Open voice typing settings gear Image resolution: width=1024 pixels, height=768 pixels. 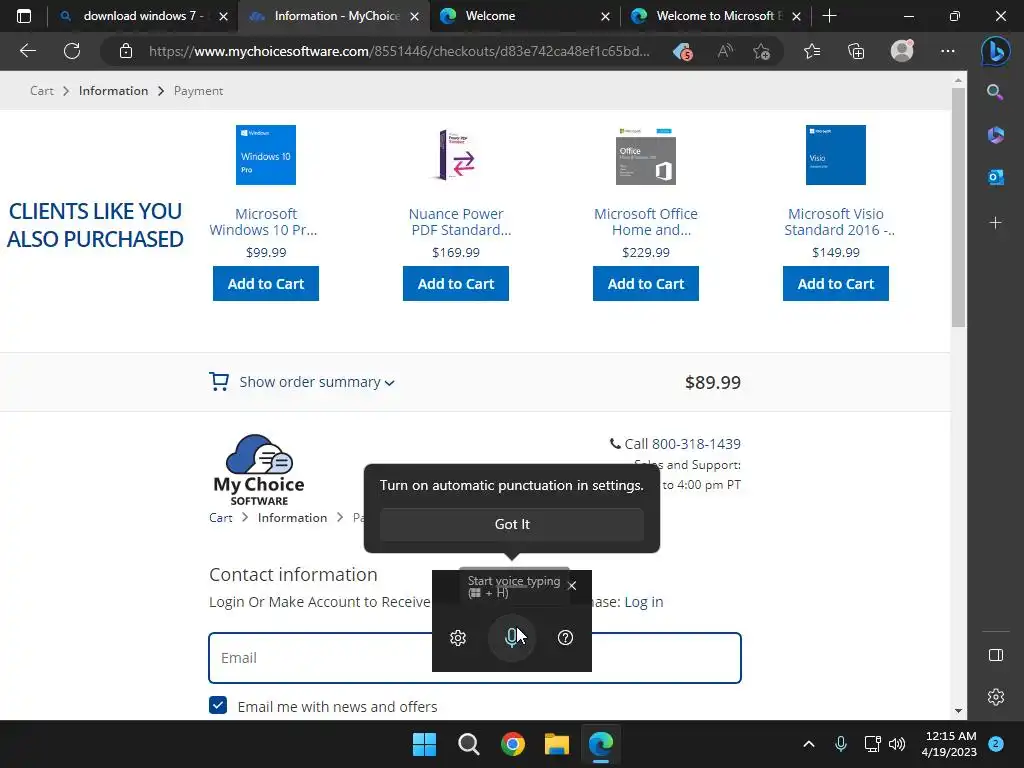(458, 637)
